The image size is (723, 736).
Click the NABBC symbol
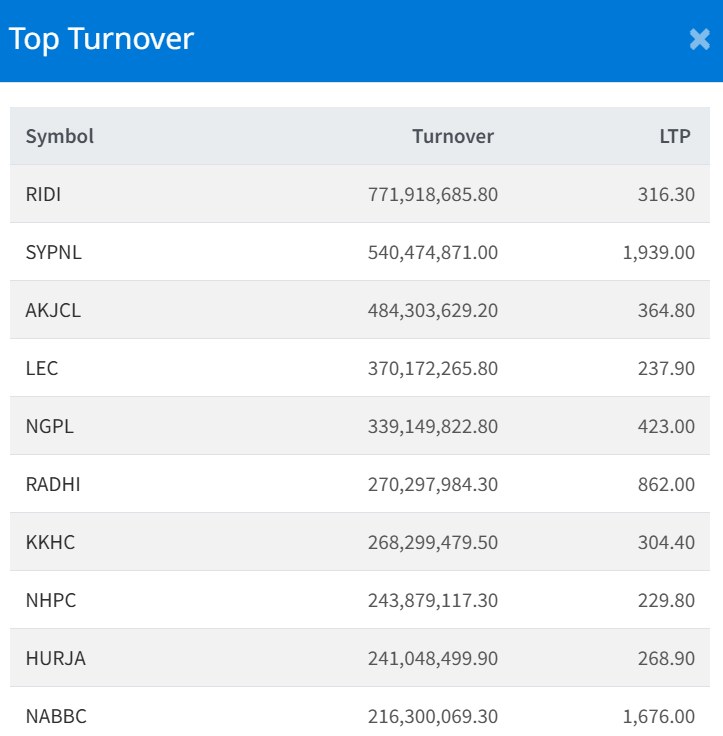[x=55, y=717]
